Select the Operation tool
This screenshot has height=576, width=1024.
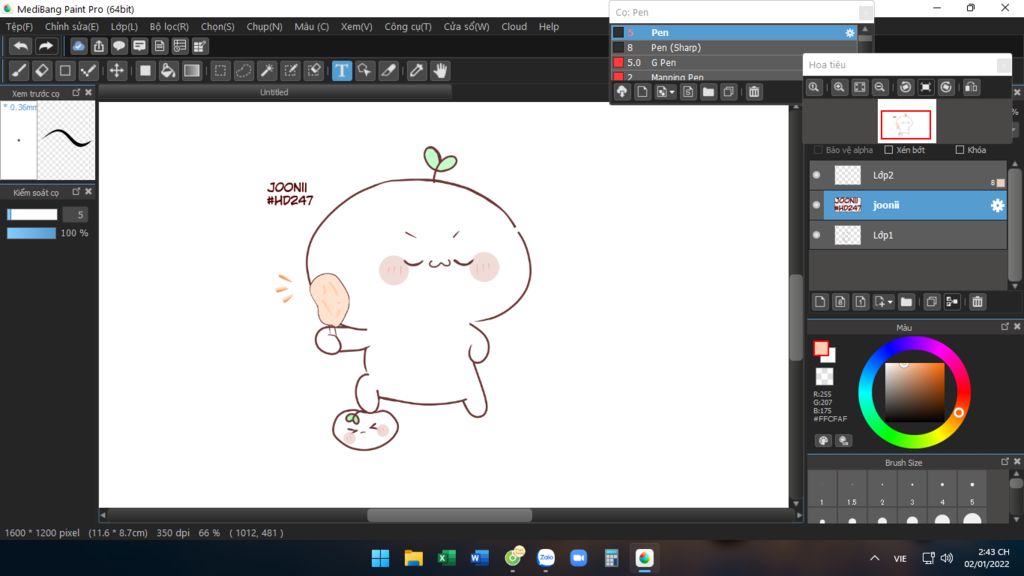(365, 71)
